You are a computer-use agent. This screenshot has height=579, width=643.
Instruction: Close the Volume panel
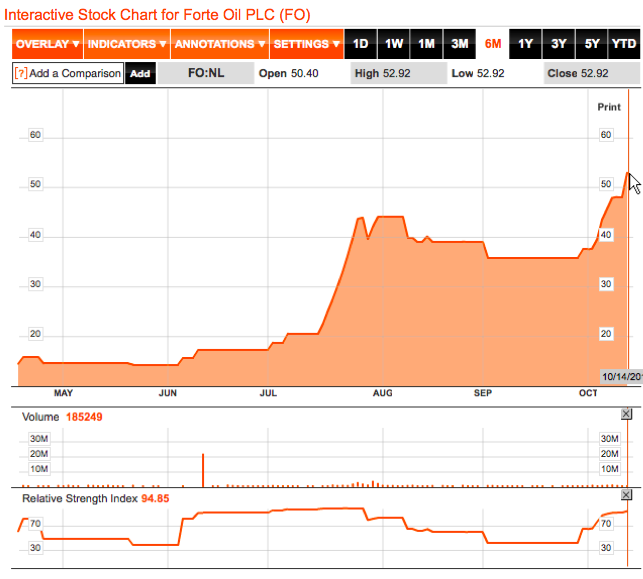(626, 414)
